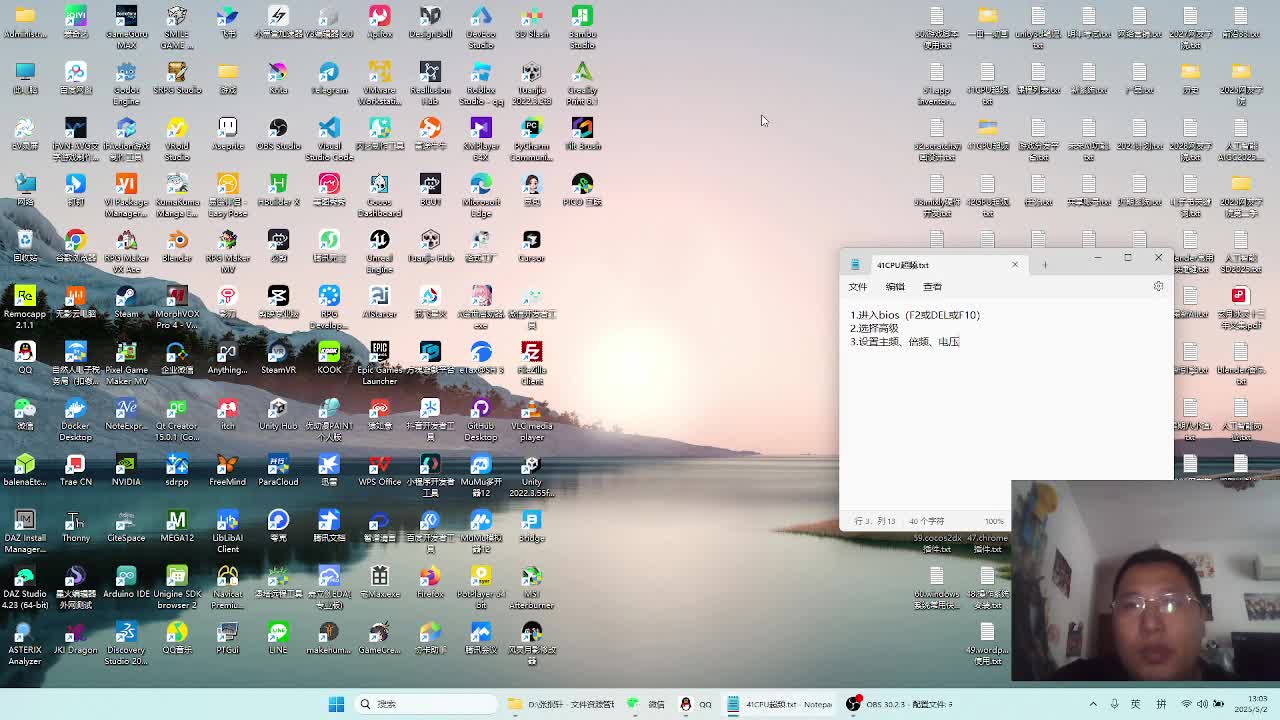Open the Firefox desktop shortcut
The width and height of the screenshot is (1280, 720).
(x=430, y=582)
